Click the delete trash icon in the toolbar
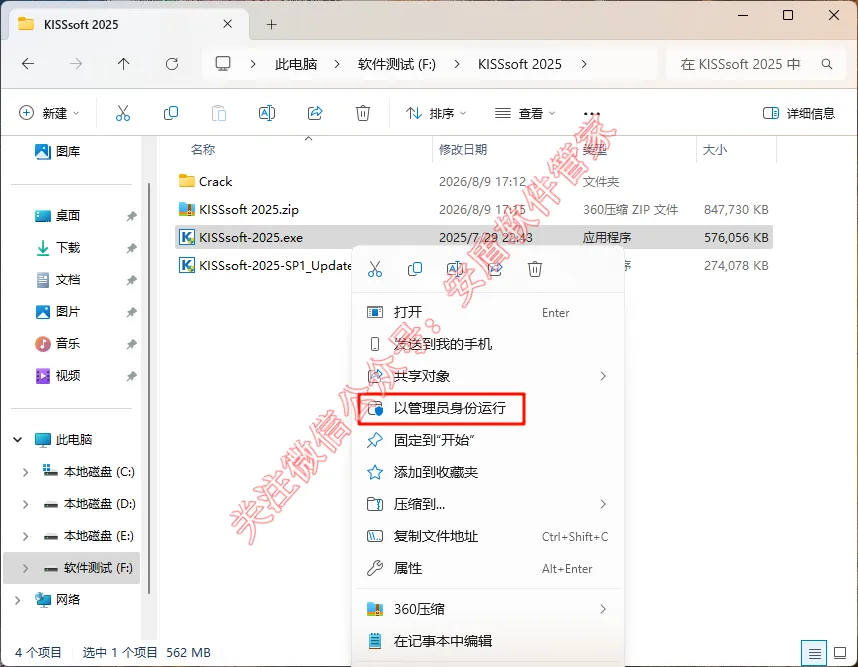Screen dimensions: 858x667 (363, 113)
